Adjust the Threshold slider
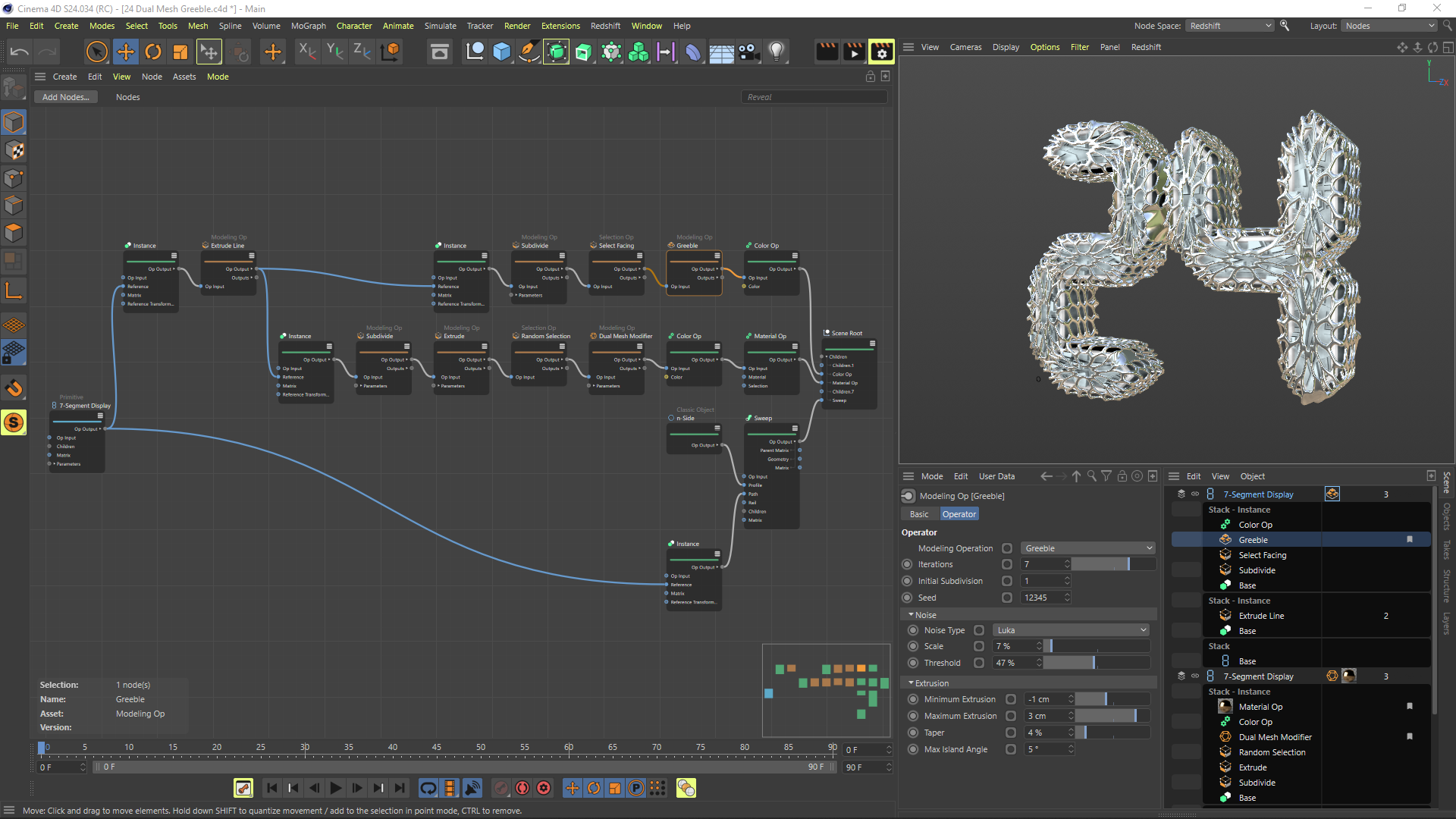The height and width of the screenshot is (819, 1456). (x=1093, y=663)
